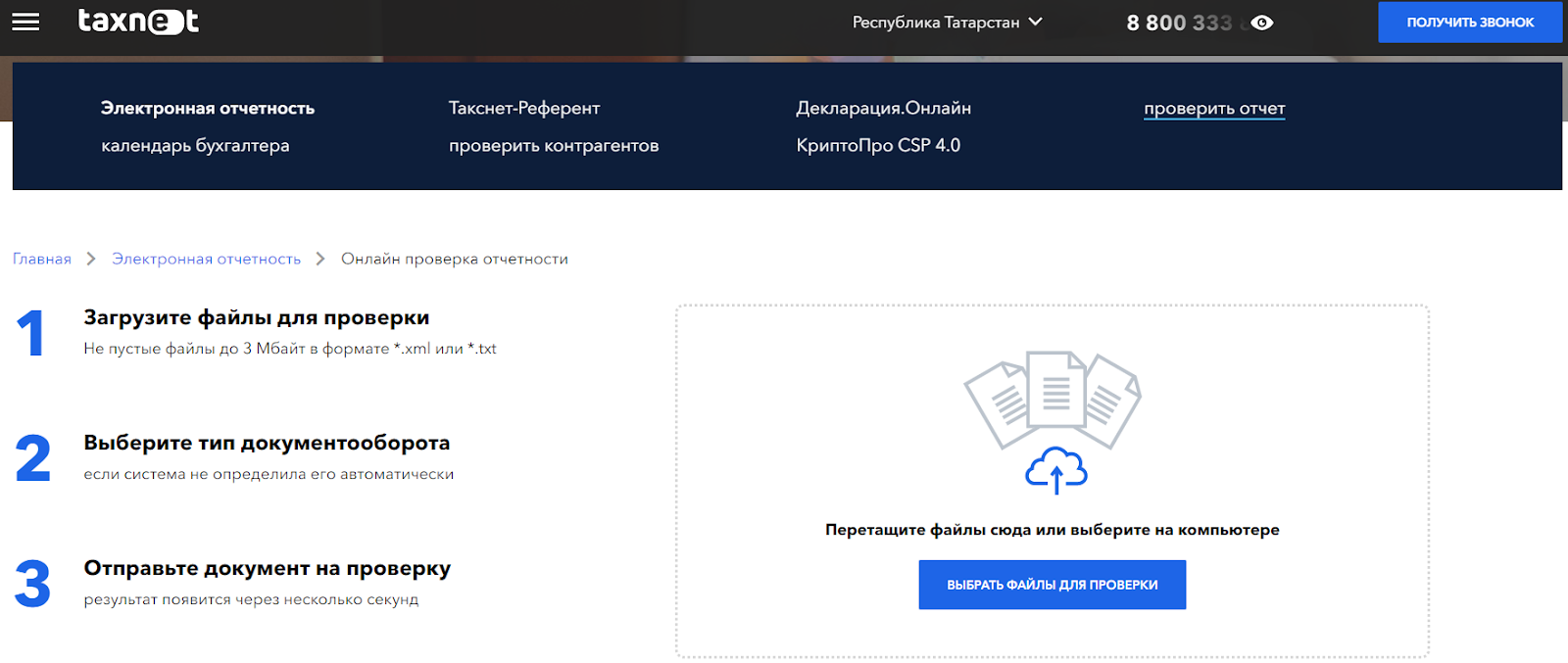Screen dimensions: 1568x663
Task: Click the taxnet logo
Action: pos(138,21)
